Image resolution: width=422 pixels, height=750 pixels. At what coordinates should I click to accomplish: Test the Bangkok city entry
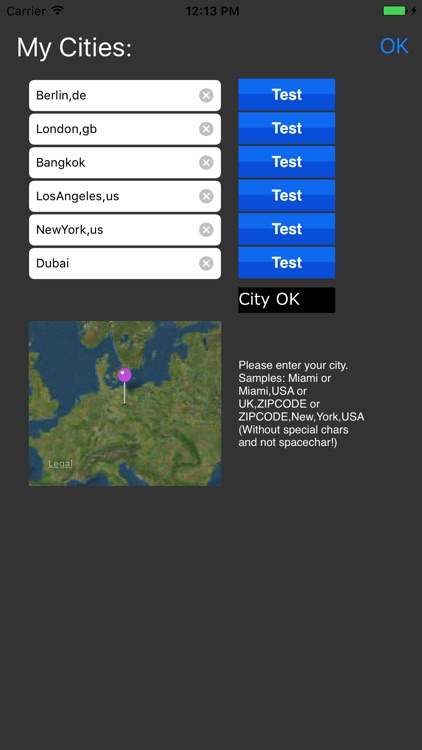coord(287,162)
